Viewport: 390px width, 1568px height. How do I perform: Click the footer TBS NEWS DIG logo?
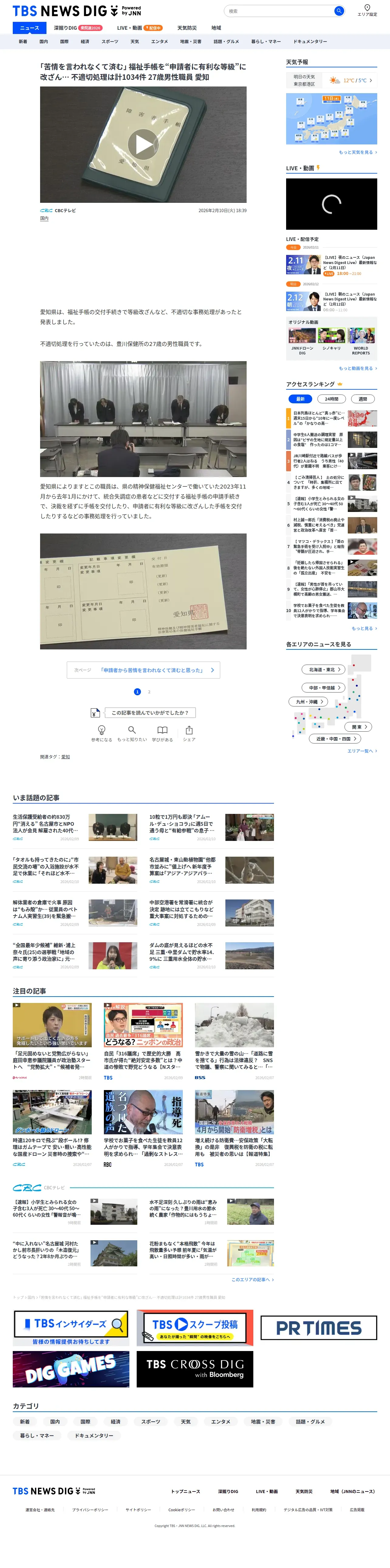pyautogui.click(x=54, y=1491)
